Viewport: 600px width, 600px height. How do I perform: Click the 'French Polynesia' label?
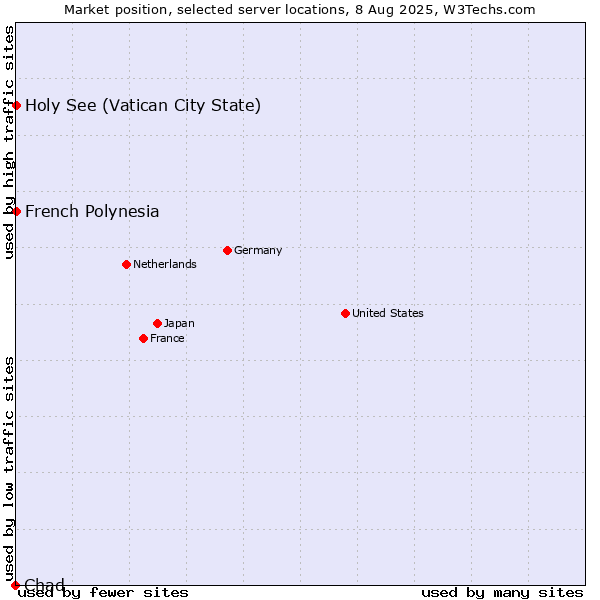92,212
